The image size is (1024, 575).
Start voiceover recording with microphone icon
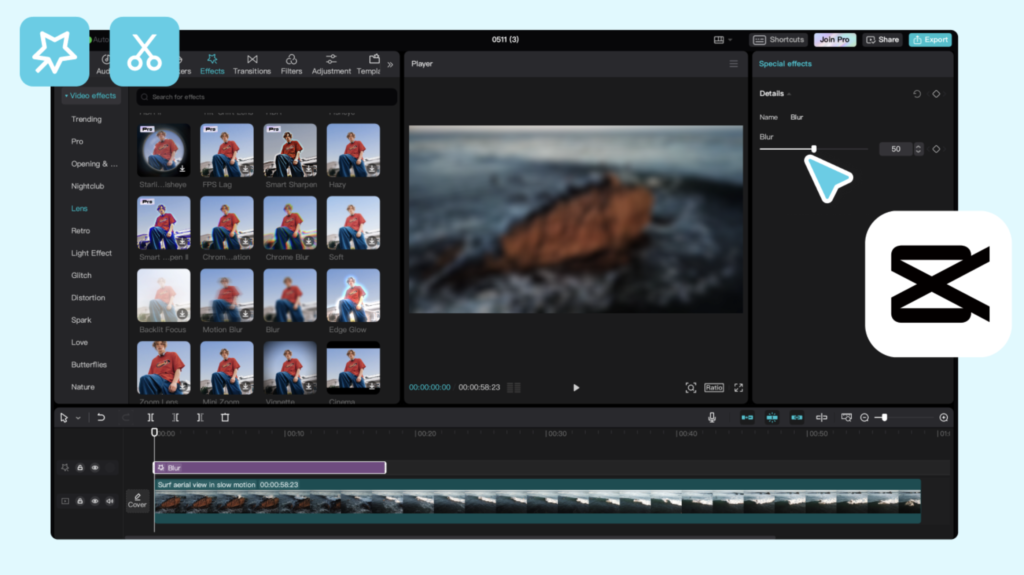(x=712, y=417)
